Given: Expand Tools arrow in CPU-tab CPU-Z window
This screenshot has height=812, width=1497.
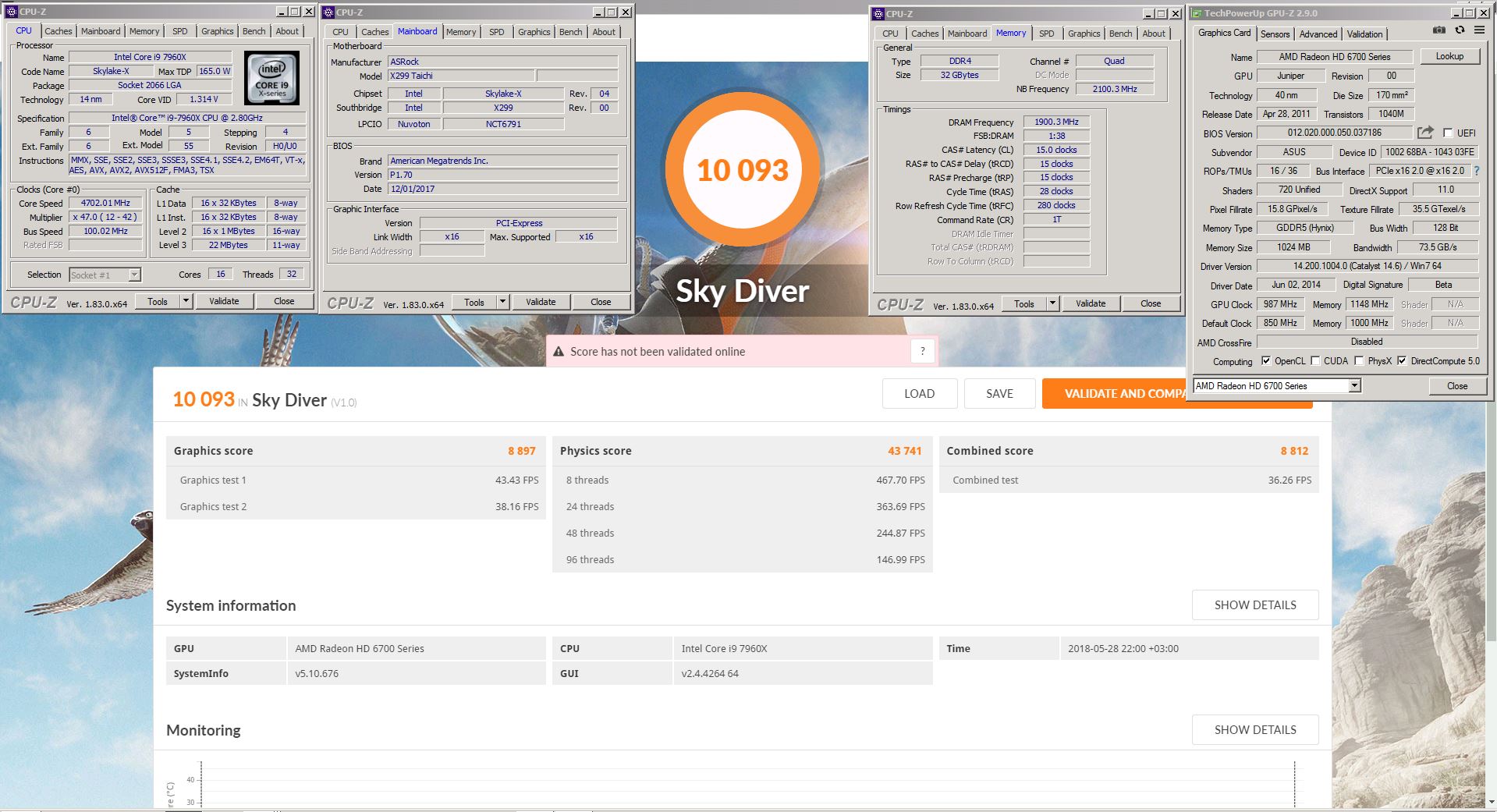Looking at the screenshot, I should pyautogui.click(x=186, y=301).
